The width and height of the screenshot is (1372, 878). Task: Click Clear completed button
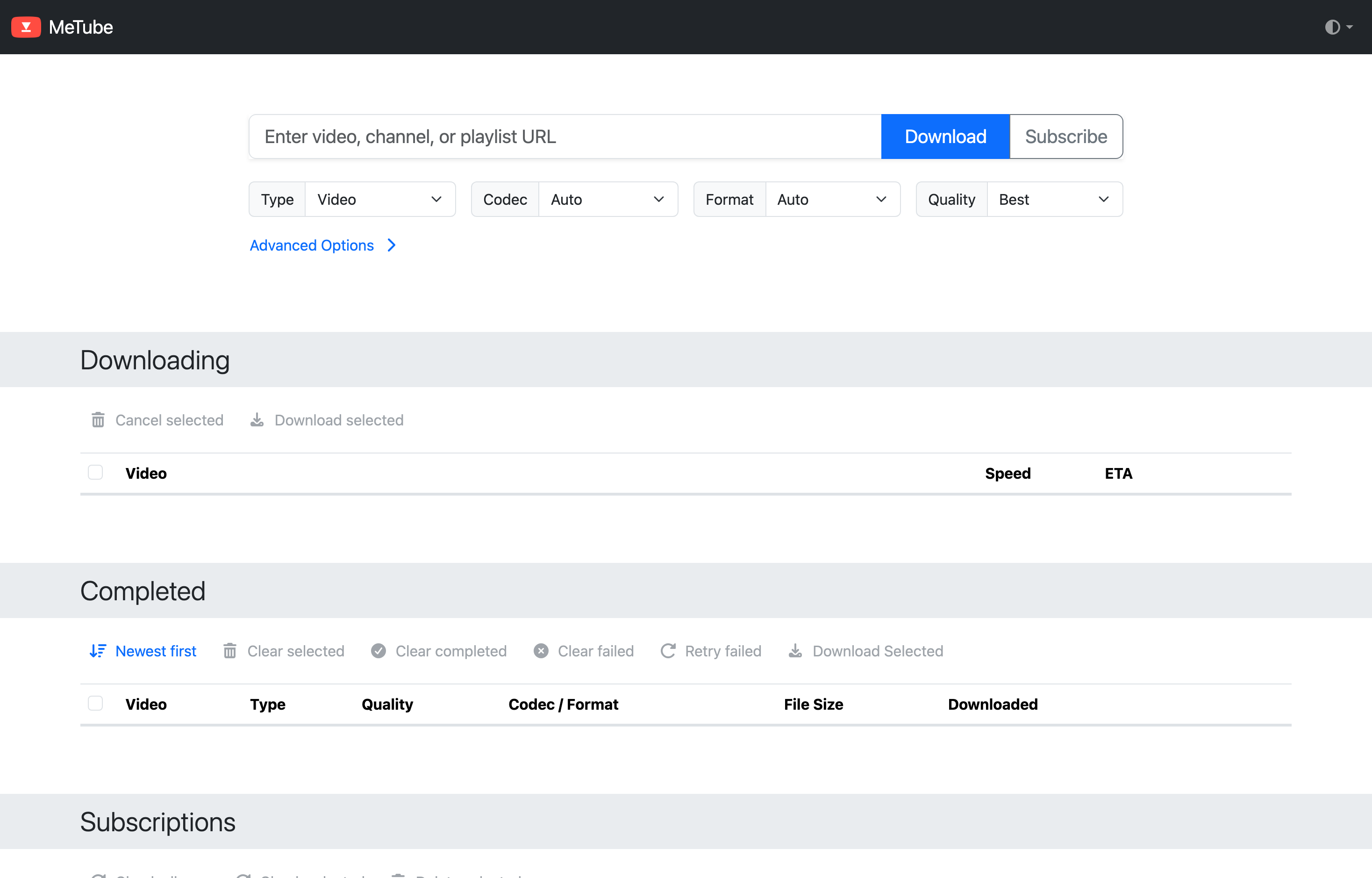[x=439, y=651]
